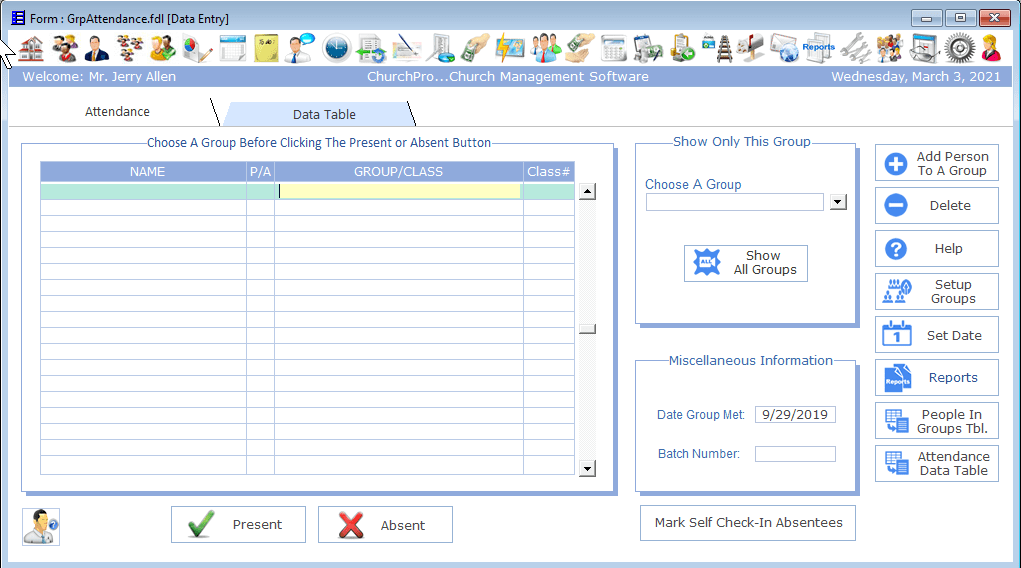
Task: Open the Help button
Action: point(936,248)
